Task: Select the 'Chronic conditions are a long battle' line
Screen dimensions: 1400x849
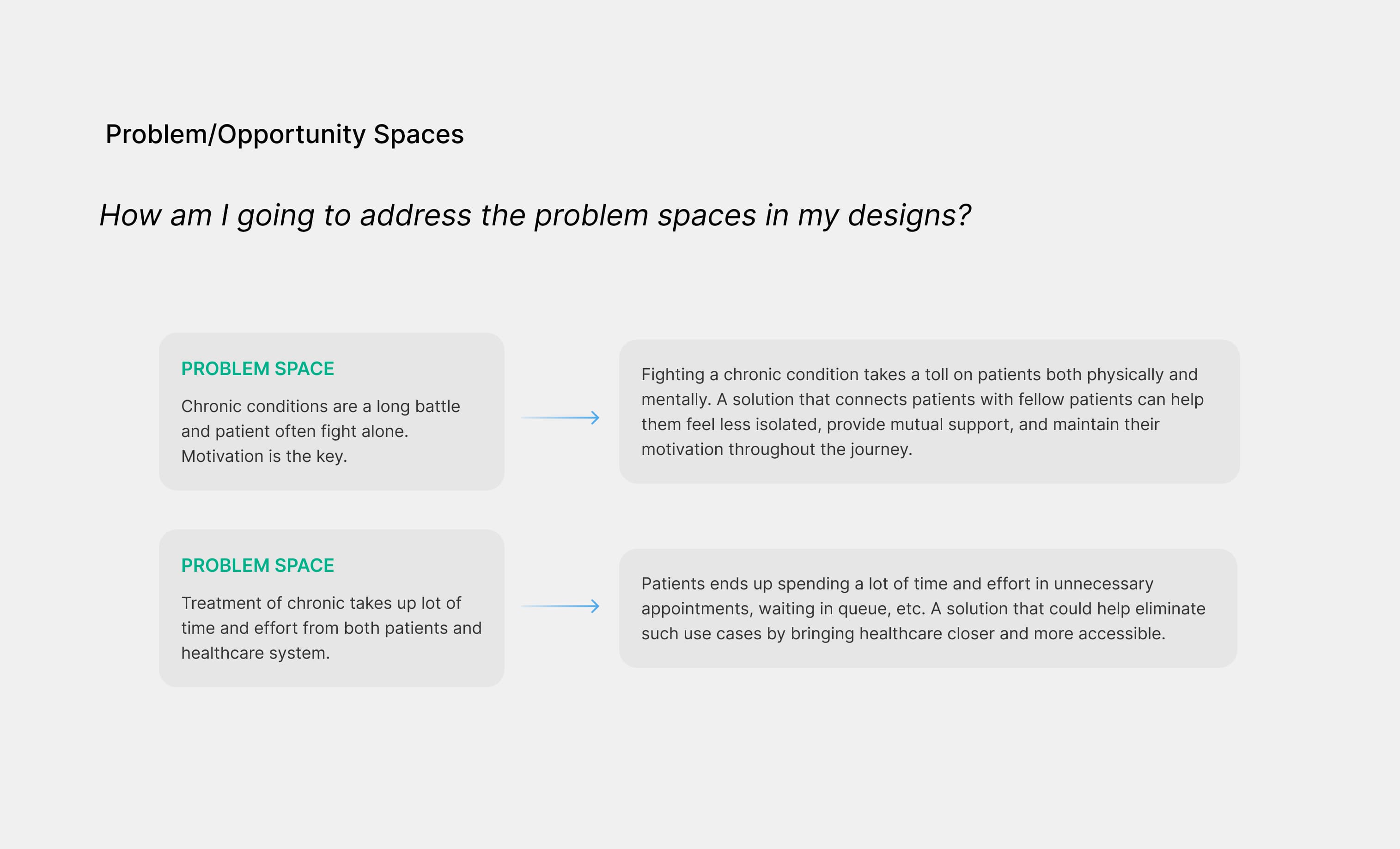Action: [x=321, y=406]
